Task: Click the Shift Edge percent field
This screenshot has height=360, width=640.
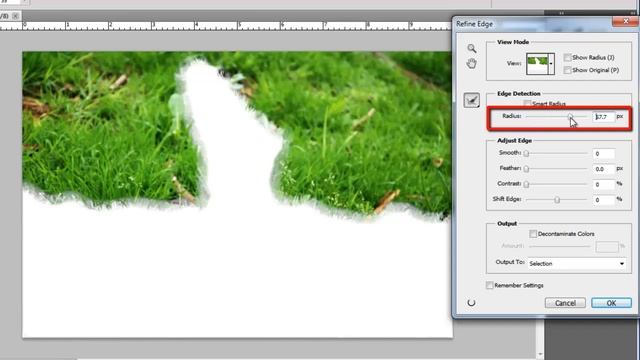Action: [604, 200]
